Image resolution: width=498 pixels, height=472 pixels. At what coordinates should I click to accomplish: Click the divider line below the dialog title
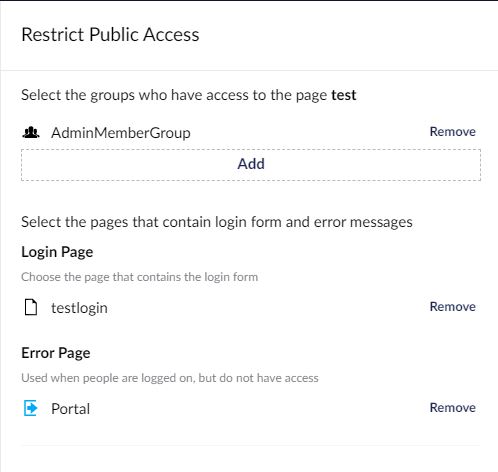point(249,70)
